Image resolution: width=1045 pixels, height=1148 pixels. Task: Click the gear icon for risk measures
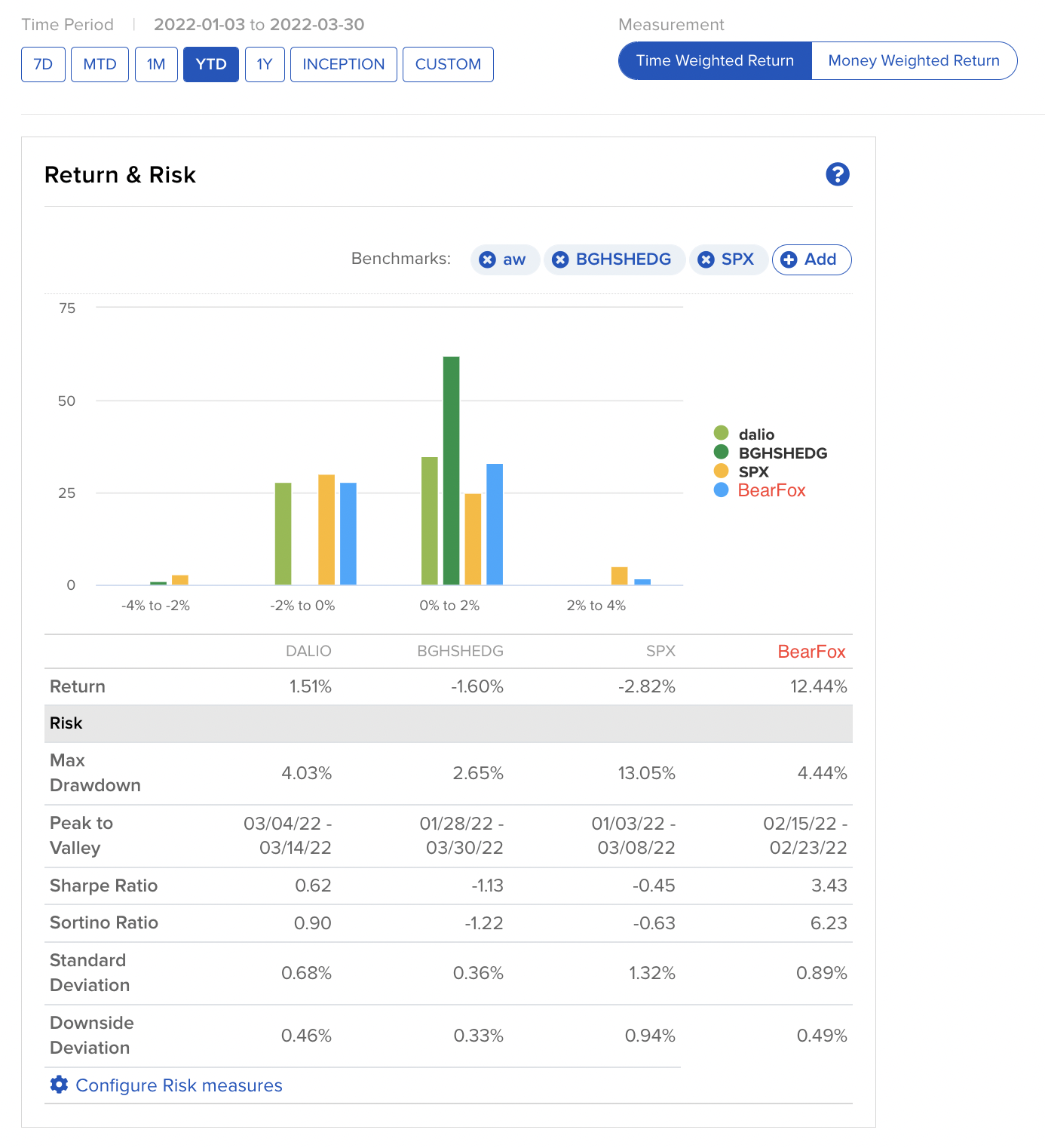pyautogui.click(x=59, y=1085)
